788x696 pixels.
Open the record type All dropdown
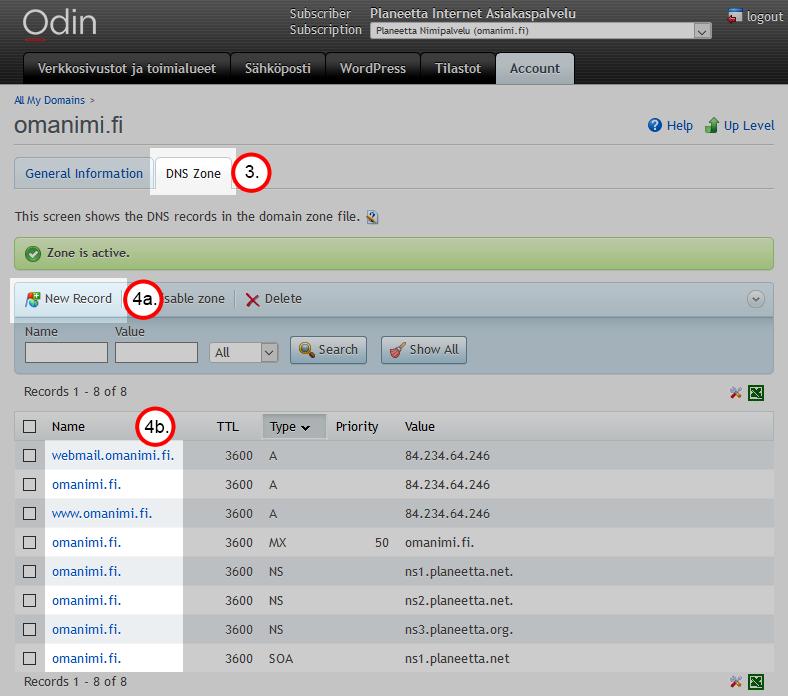244,352
